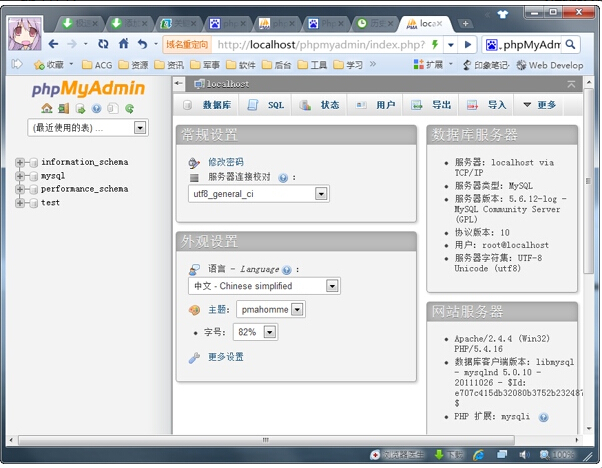Click the log out icon in phpMyAdmin sidebar
This screenshot has height=468, width=602.
point(63,109)
